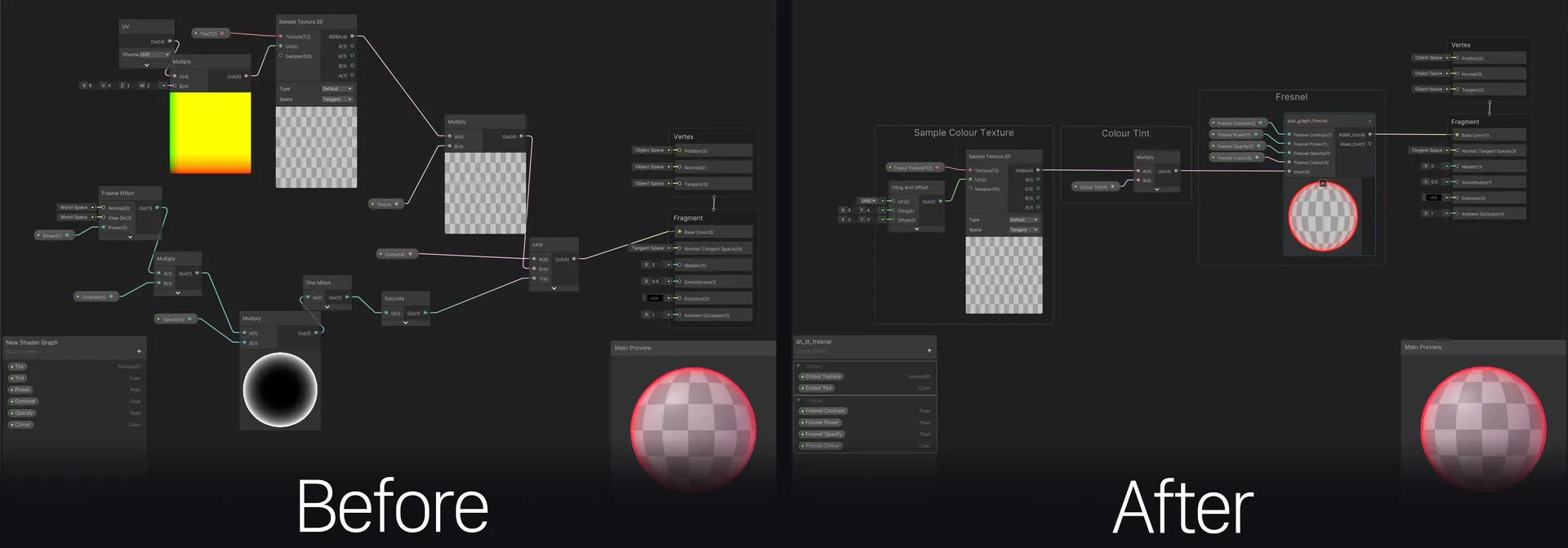Click Lerp node header
Viewport: 1568px width, 548px height.
tap(554, 244)
